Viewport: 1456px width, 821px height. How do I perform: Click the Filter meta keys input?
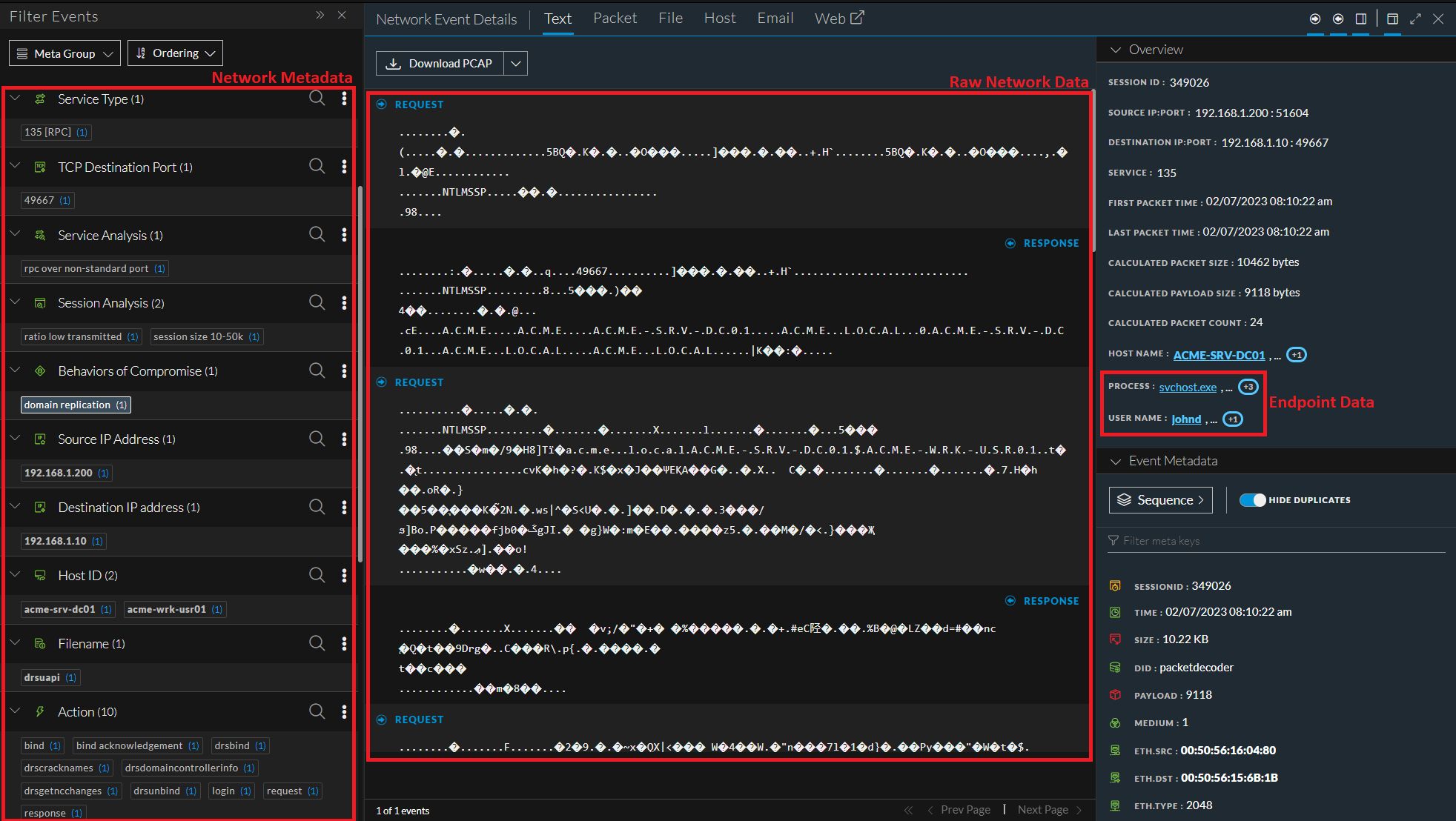tap(1275, 541)
